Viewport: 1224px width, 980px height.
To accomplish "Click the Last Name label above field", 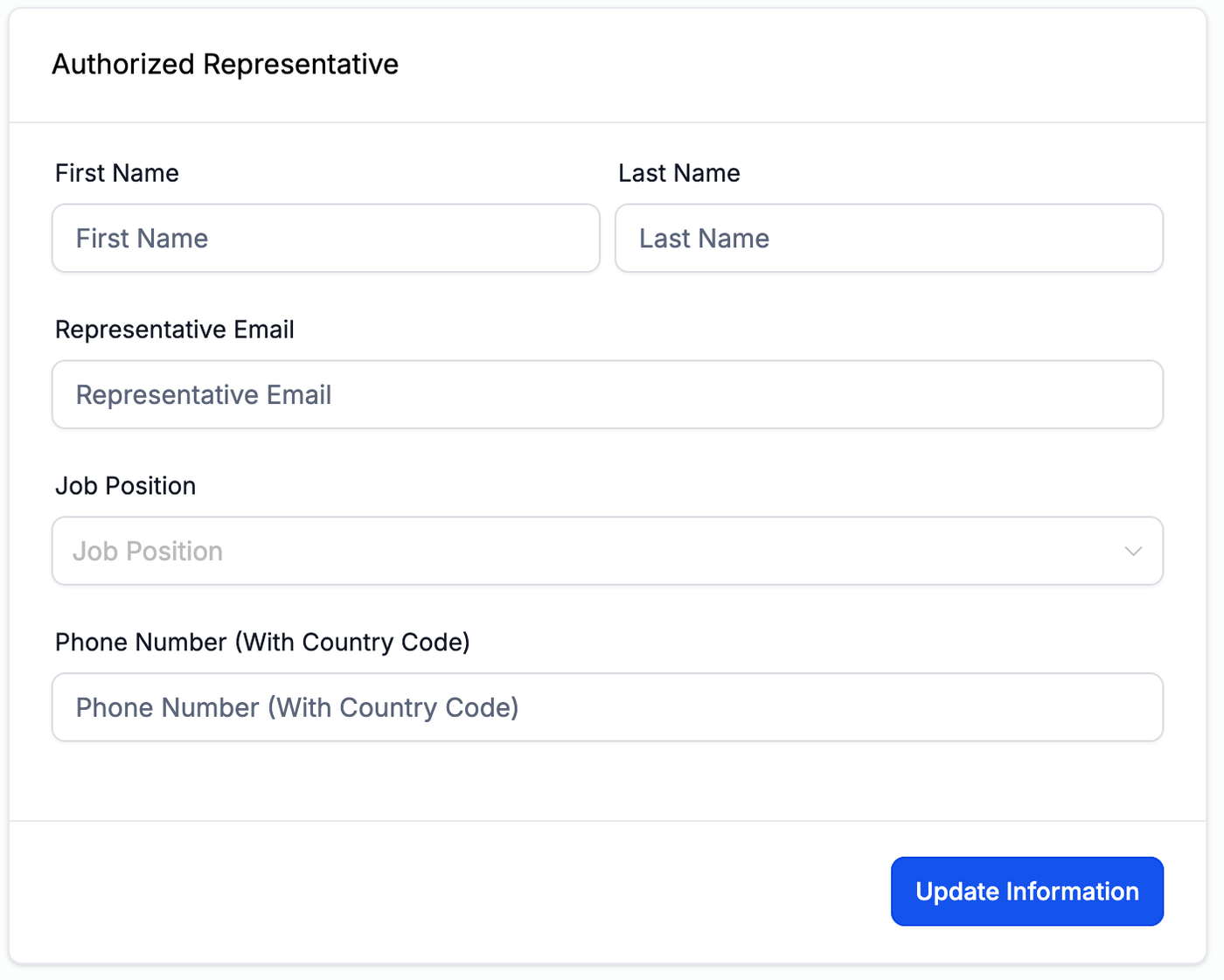I will pos(679,173).
